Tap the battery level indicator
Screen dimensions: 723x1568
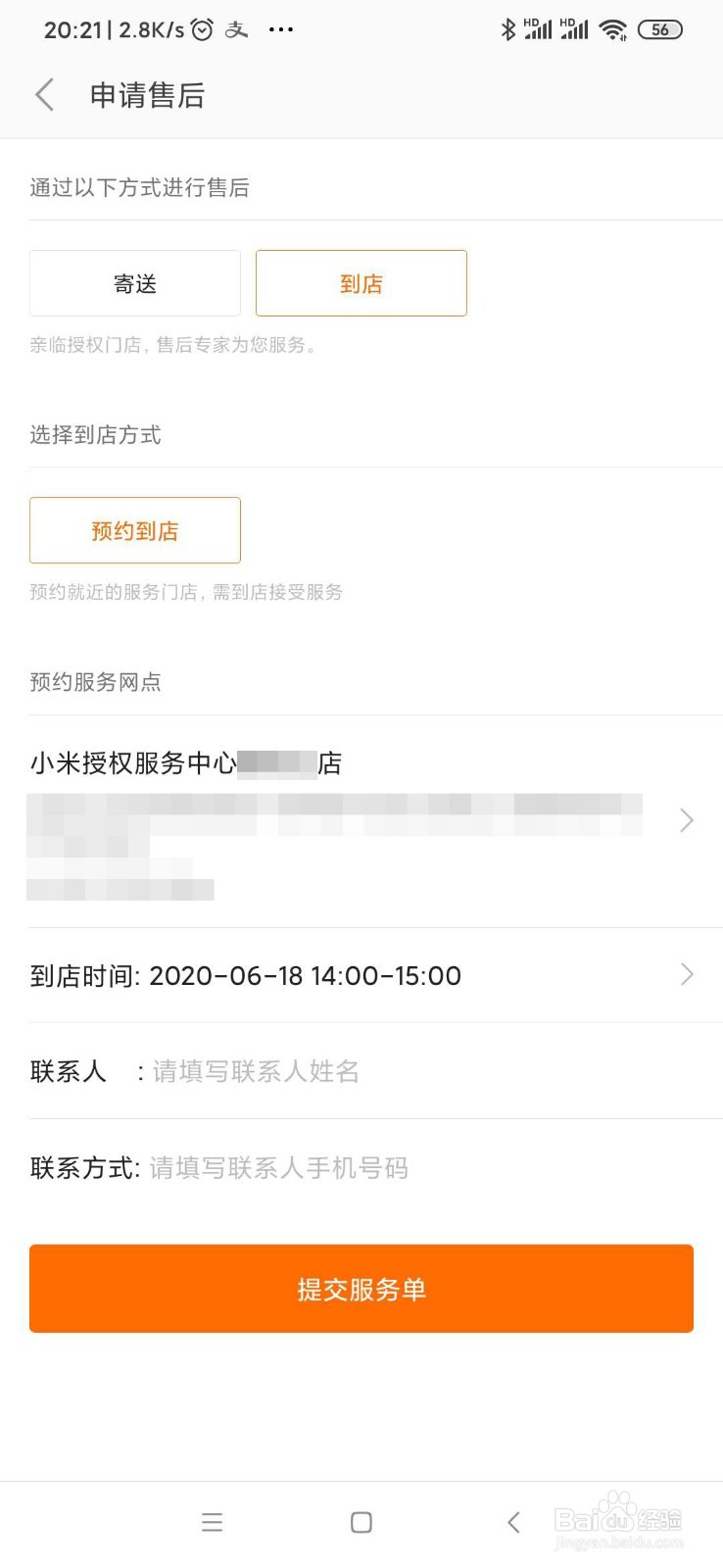[x=660, y=29]
